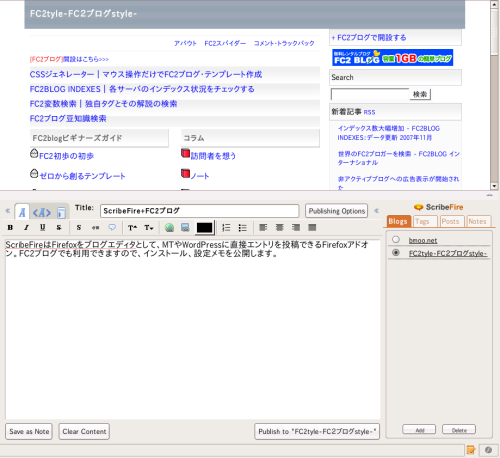Screen dimensions: 500x458
Task: Open the black text color swatch
Action: click(205, 228)
